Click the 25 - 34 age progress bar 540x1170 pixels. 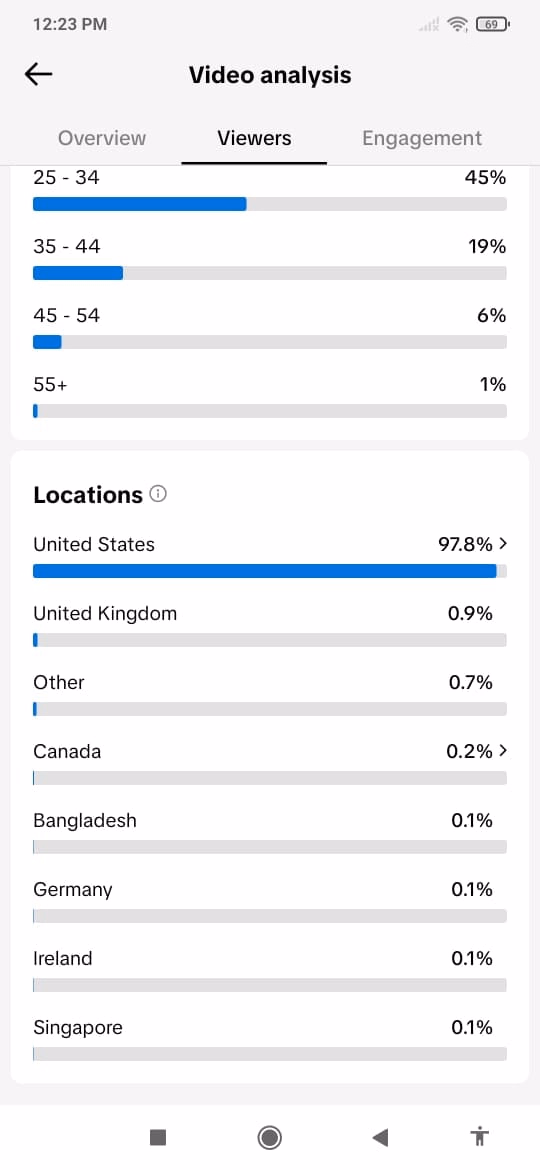click(270, 204)
